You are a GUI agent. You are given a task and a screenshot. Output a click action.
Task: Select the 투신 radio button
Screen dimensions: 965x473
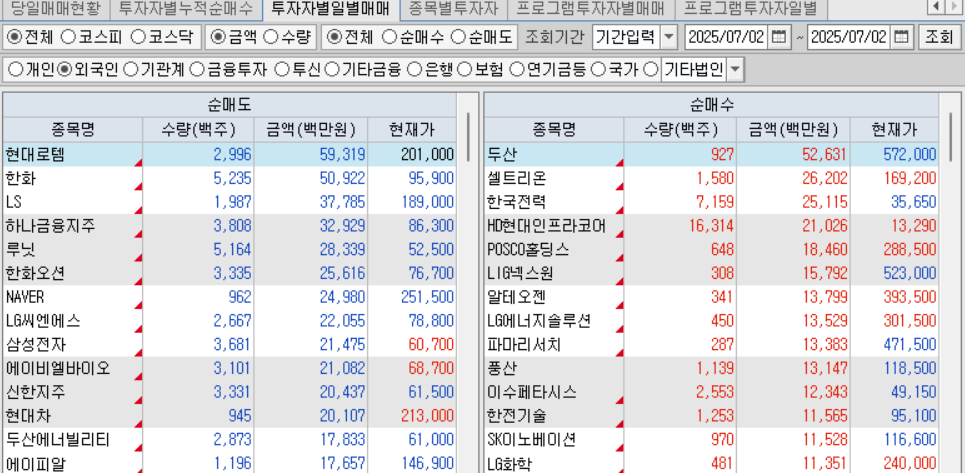click(281, 70)
